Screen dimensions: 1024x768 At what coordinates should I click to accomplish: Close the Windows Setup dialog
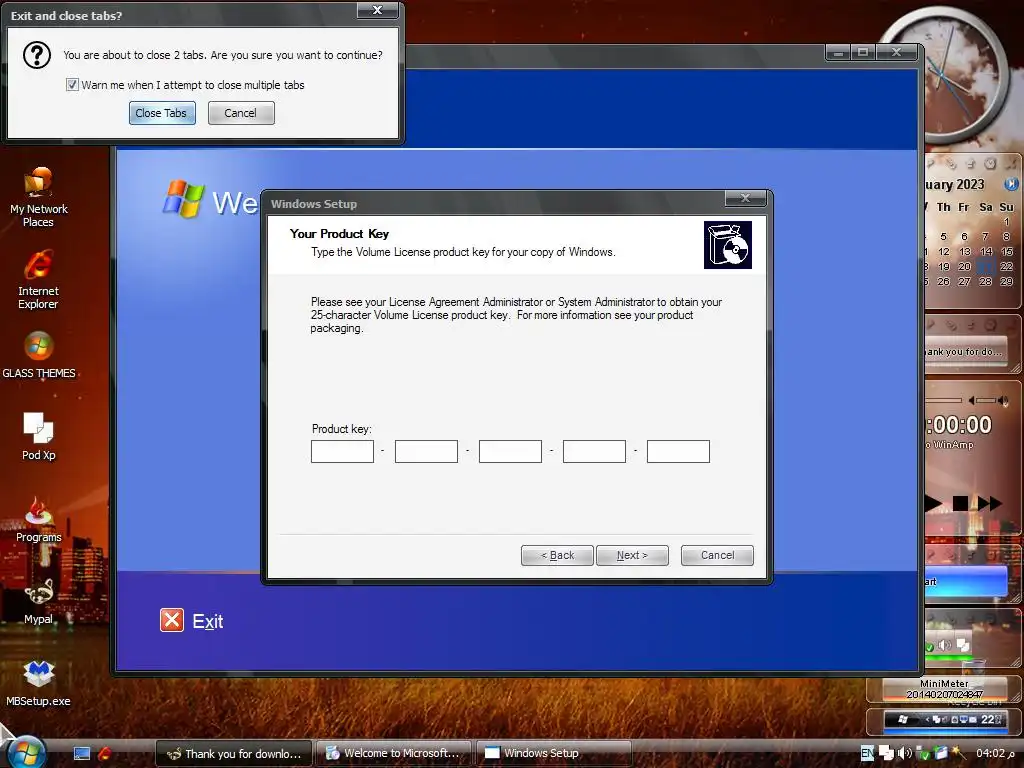pos(745,198)
